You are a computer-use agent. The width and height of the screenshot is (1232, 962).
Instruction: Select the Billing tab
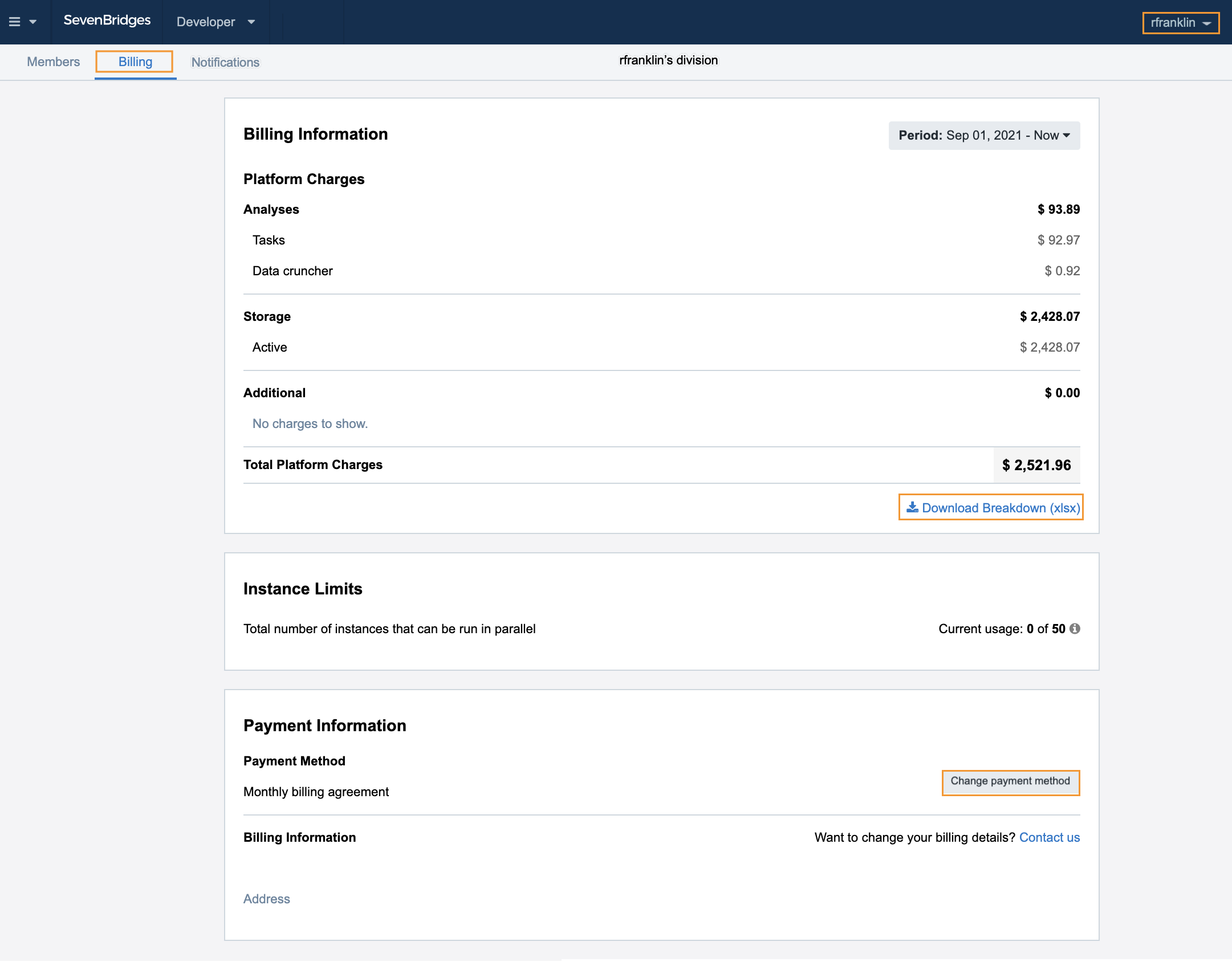(x=135, y=62)
